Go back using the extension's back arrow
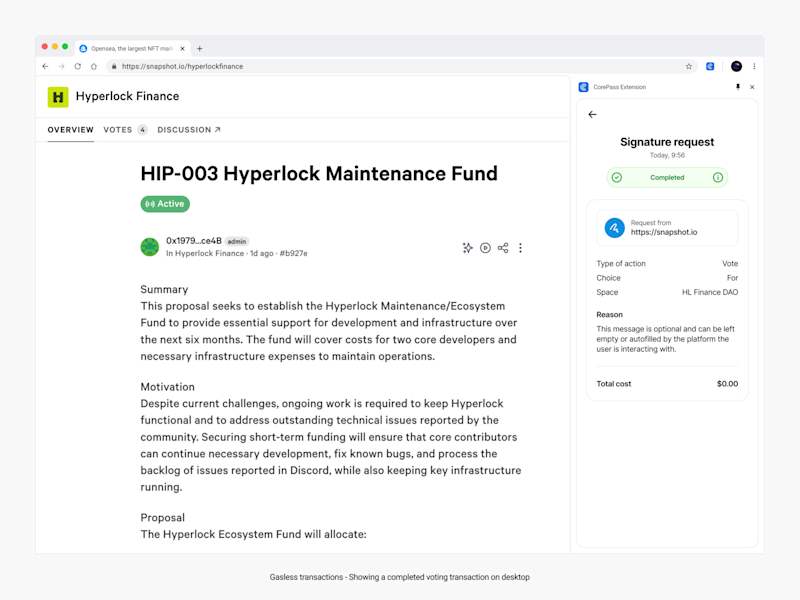 (594, 114)
